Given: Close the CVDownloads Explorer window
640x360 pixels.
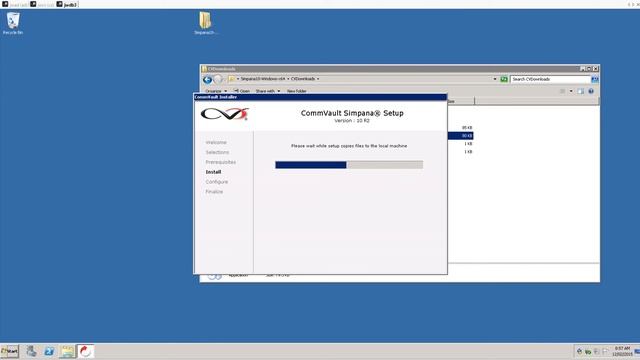Looking at the screenshot, I should click(596, 69).
